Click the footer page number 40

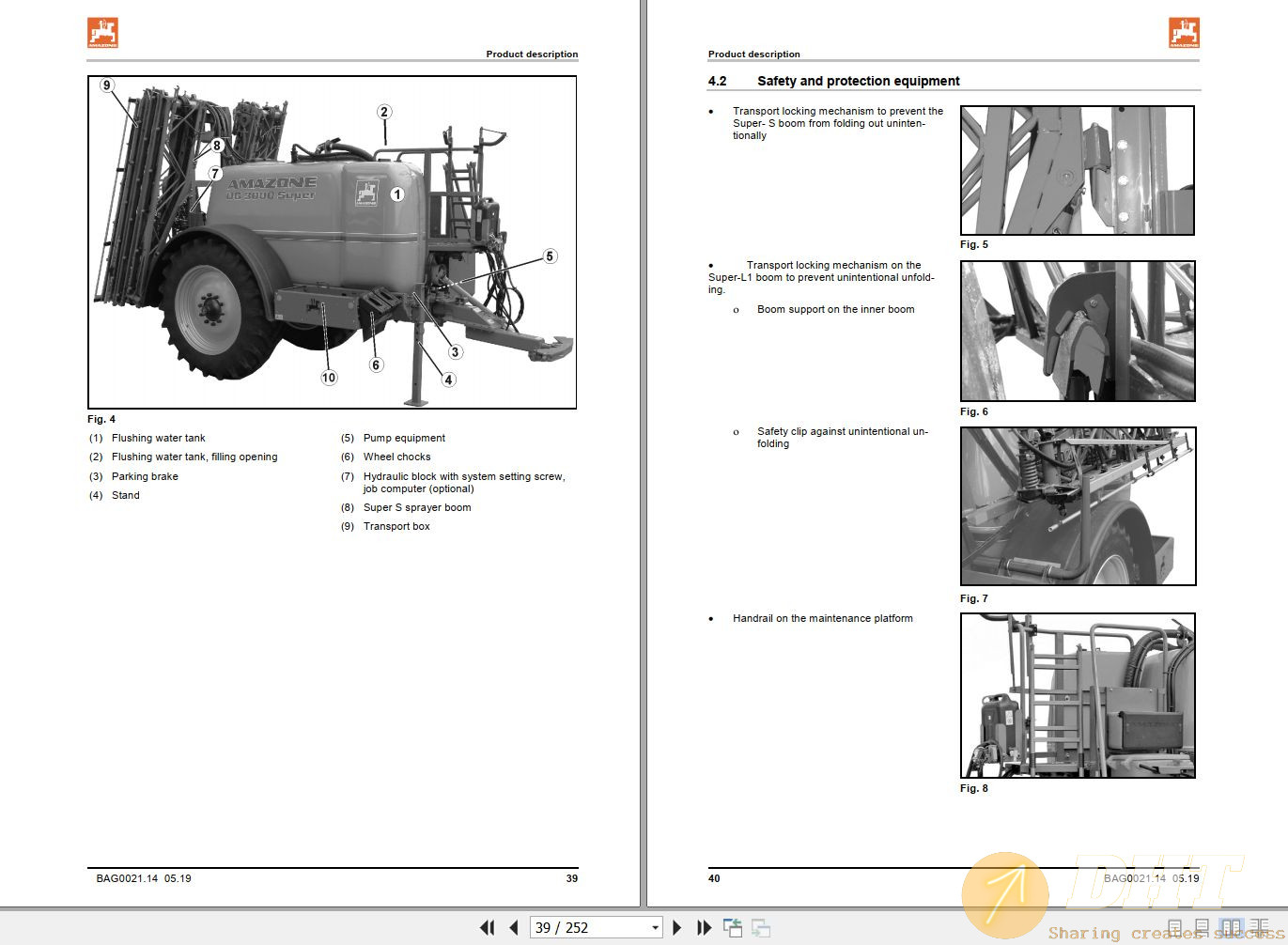coord(714,878)
